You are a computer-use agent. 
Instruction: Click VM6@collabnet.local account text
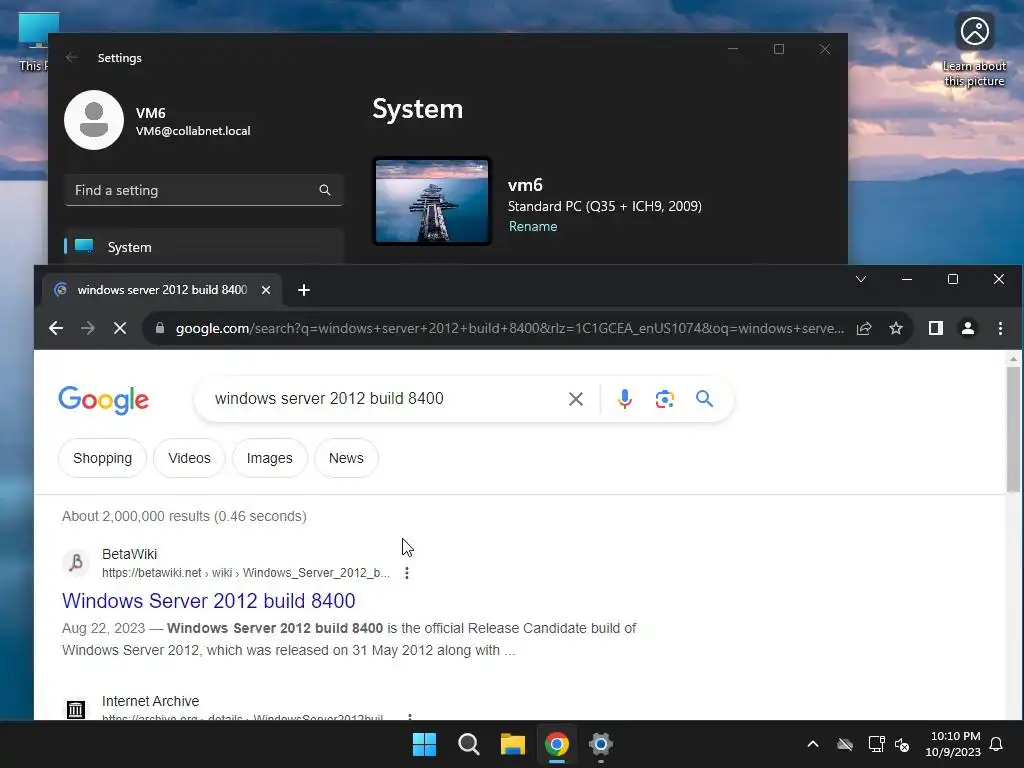click(193, 131)
